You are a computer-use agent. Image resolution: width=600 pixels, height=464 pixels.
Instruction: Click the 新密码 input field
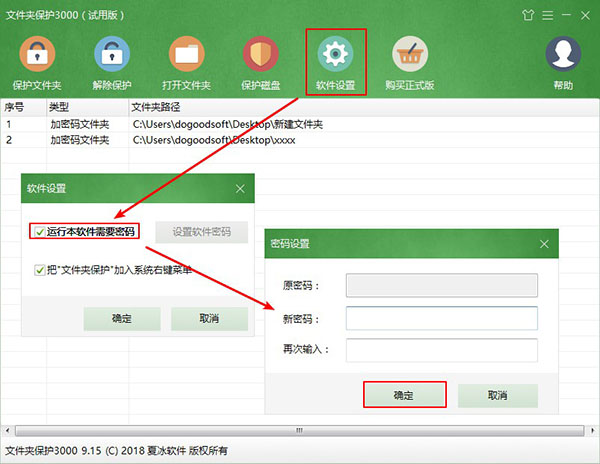click(441, 317)
